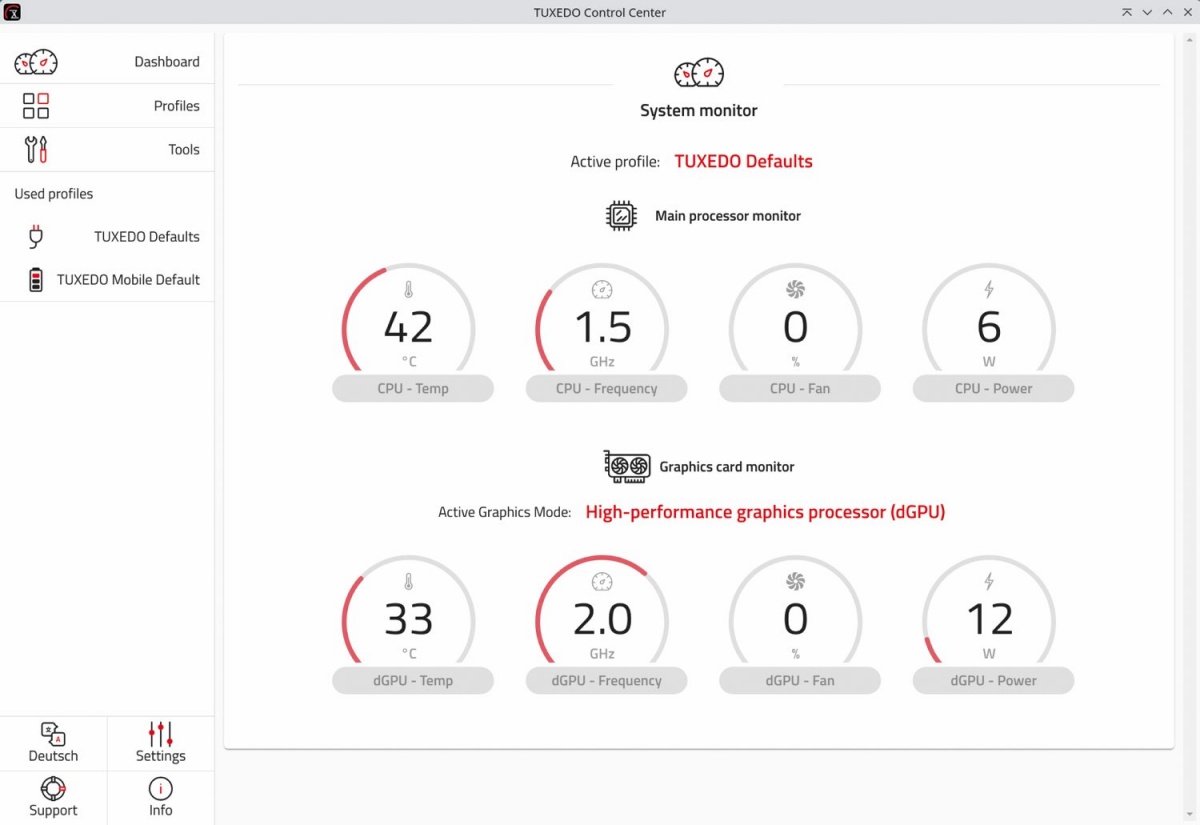Open the Info button label
Image resolution: width=1200 pixels, height=825 pixels.
(x=160, y=811)
